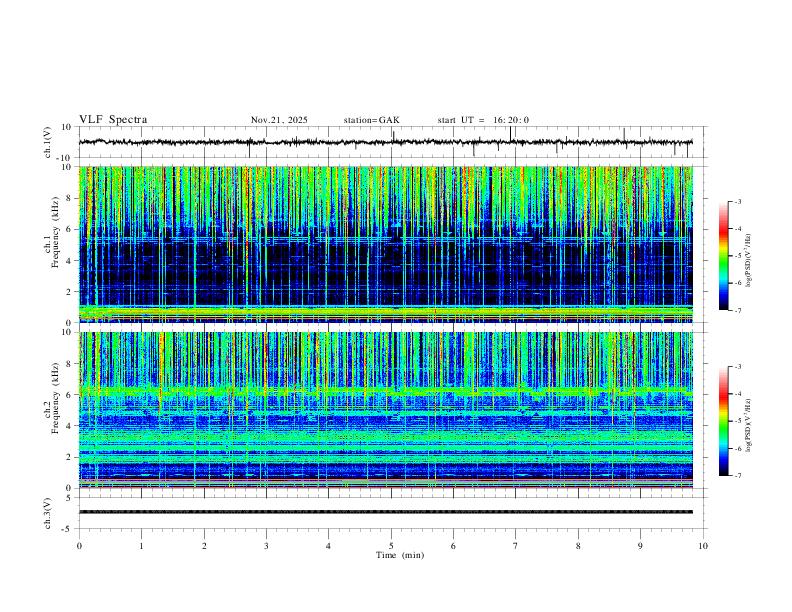Click the "start UT = 16:20:0" text

(483, 120)
